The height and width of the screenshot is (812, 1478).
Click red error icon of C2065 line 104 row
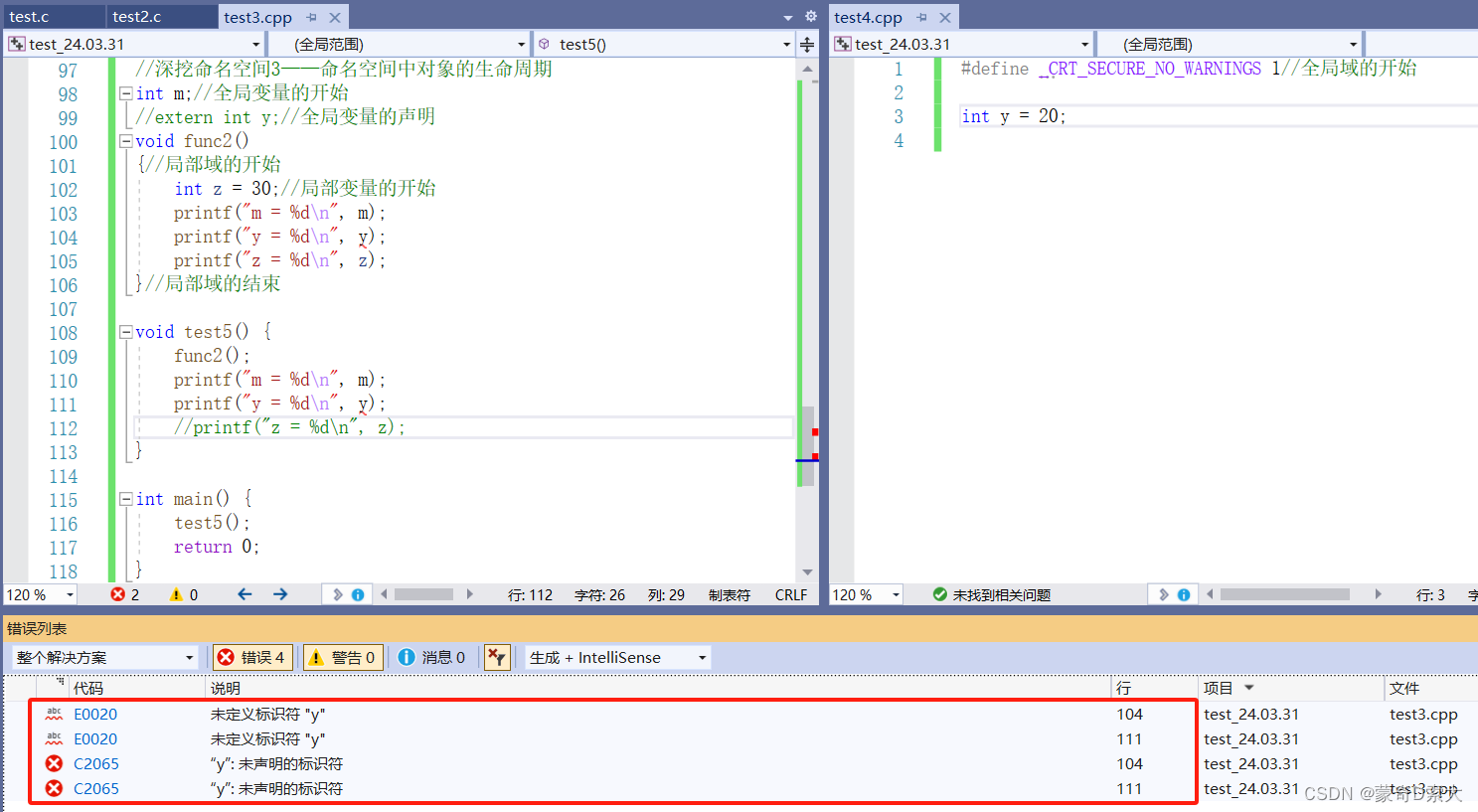tap(54, 763)
